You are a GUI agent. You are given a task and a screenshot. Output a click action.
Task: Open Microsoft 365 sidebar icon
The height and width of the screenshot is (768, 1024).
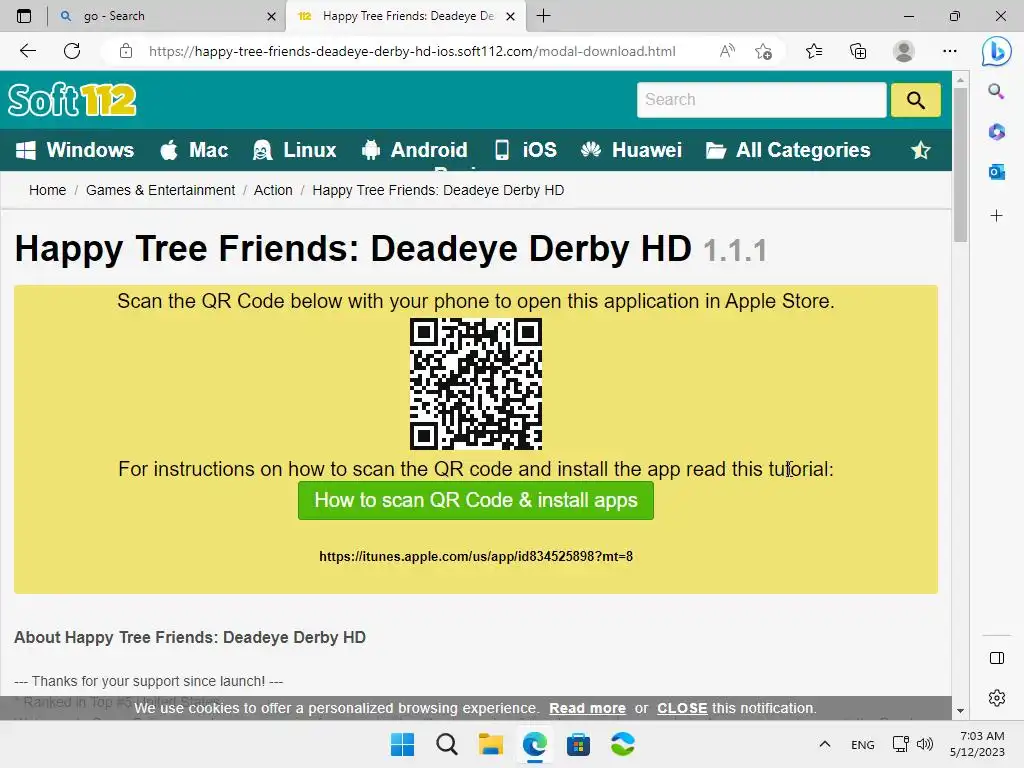click(996, 132)
